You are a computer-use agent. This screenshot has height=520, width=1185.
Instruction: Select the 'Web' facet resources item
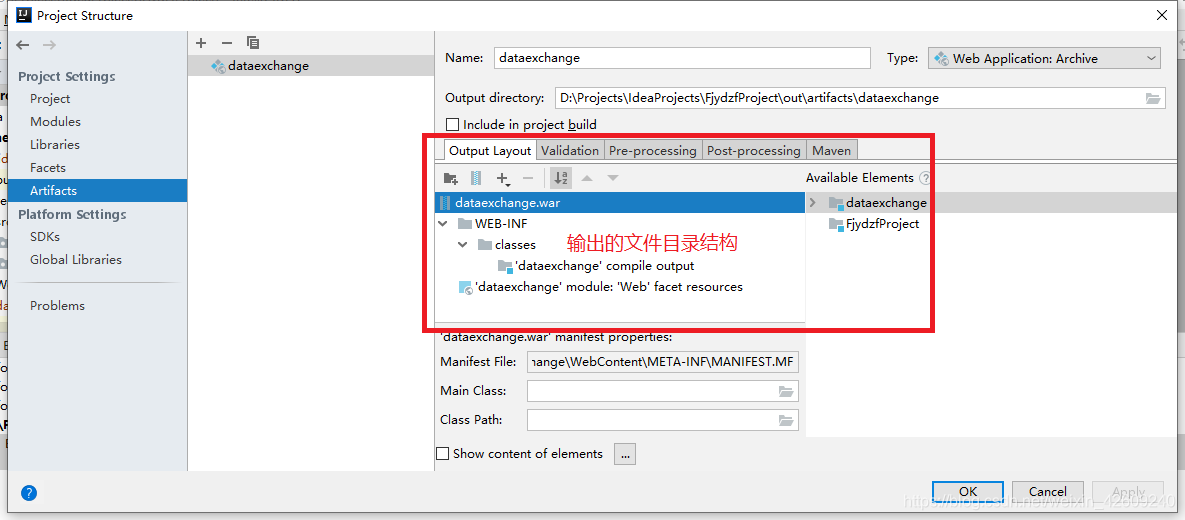[600, 287]
